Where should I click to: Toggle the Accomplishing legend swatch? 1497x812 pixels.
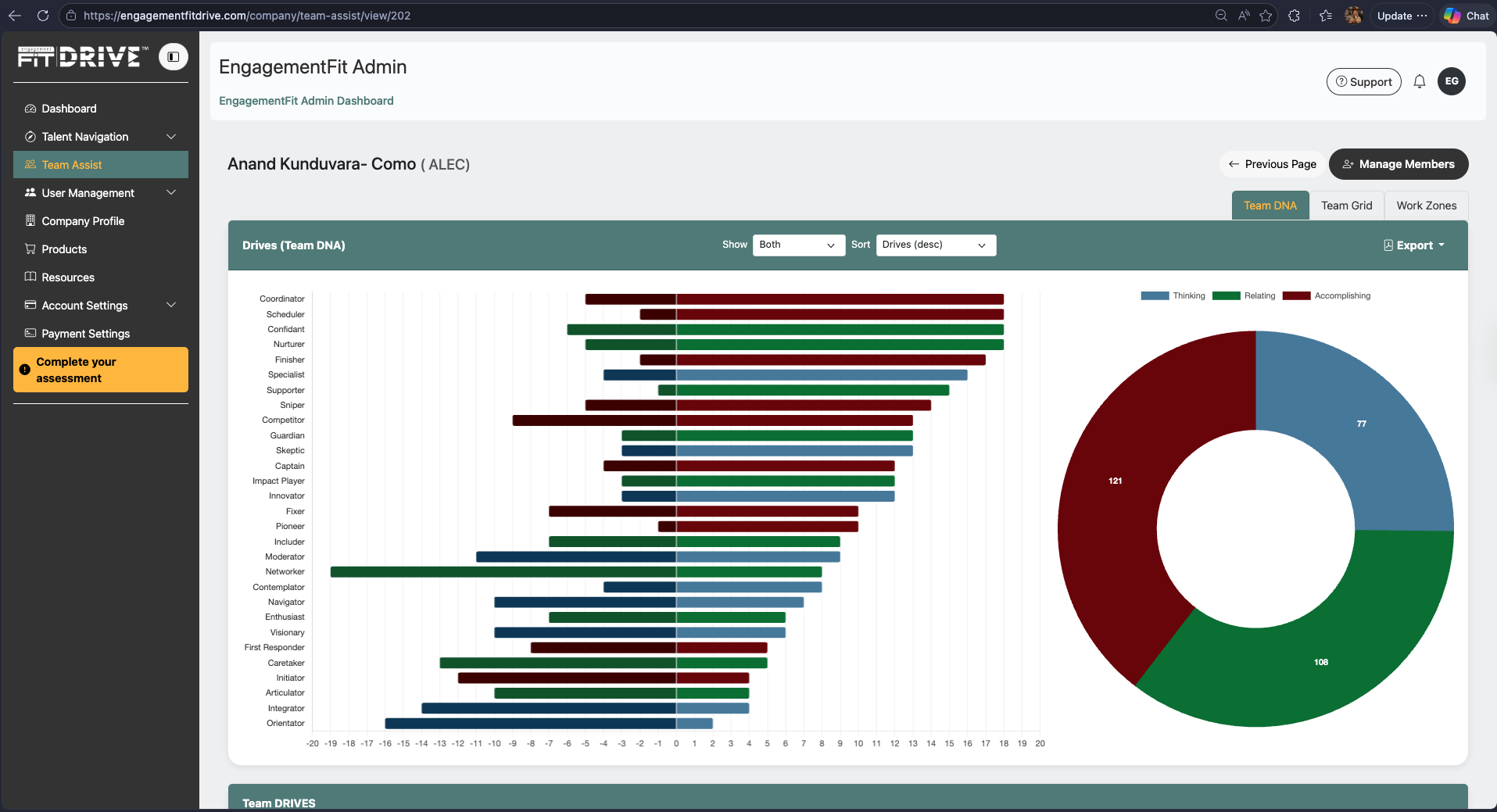coord(1297,295)
